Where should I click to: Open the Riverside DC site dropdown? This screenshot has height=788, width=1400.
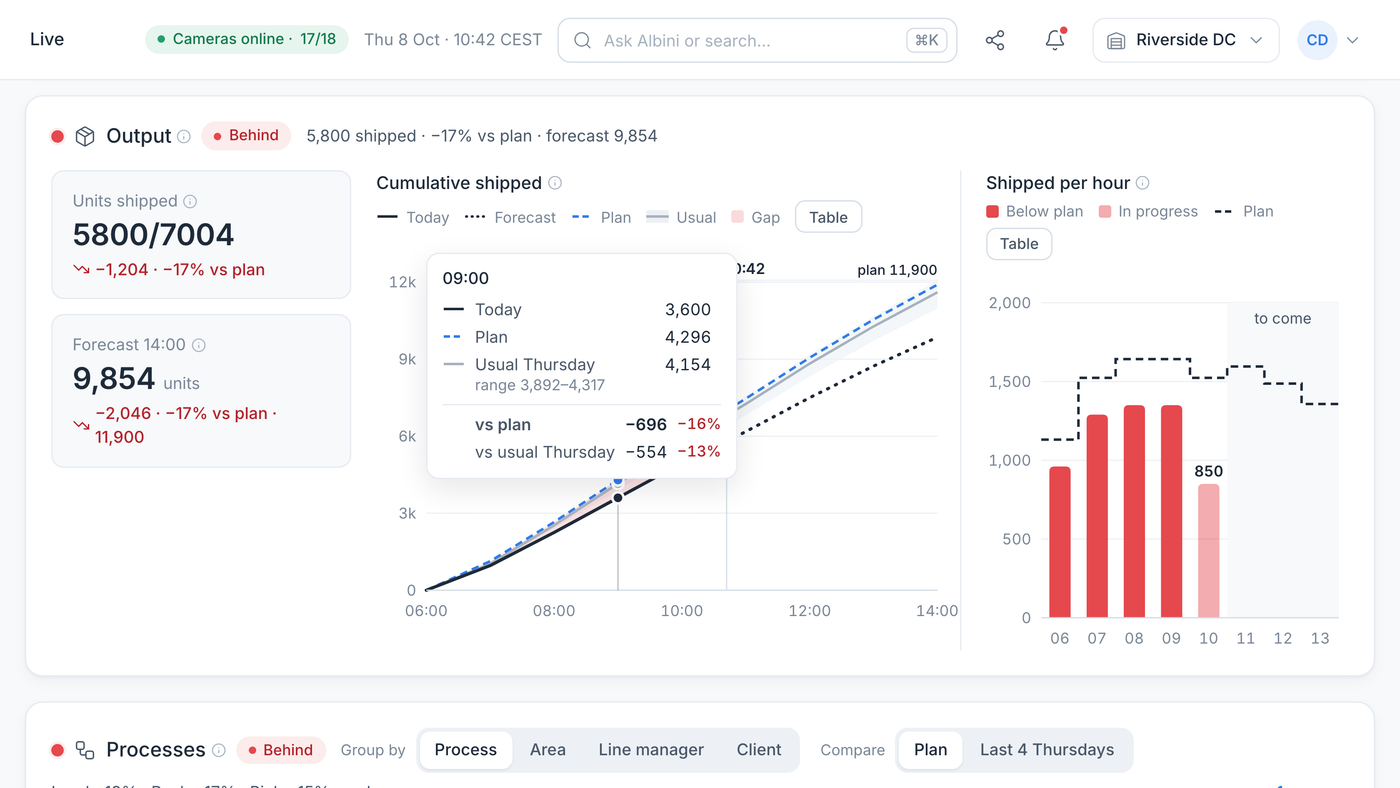[x=1186, y=40]
